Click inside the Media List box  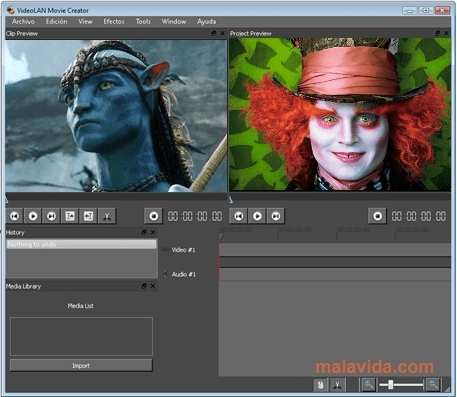81,336
